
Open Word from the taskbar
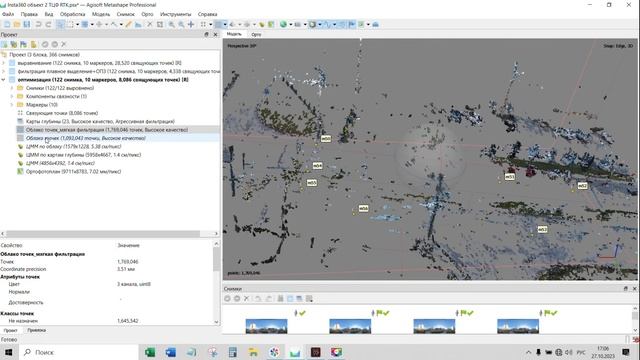171,352
